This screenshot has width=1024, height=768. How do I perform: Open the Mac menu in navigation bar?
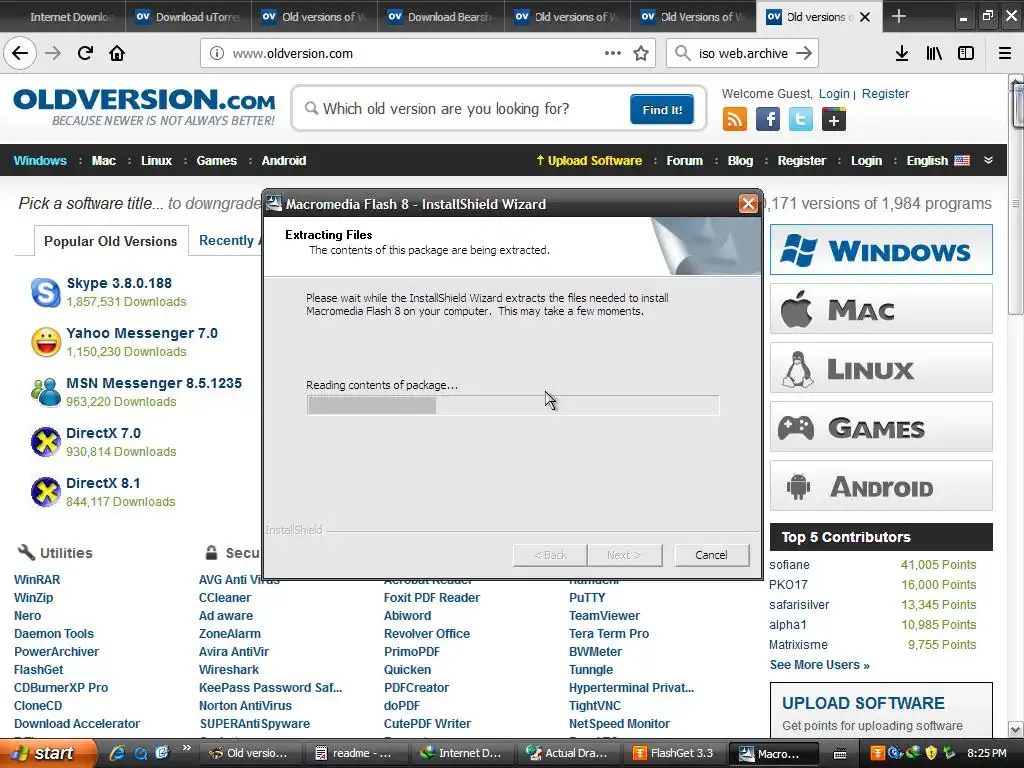[104, 161]
